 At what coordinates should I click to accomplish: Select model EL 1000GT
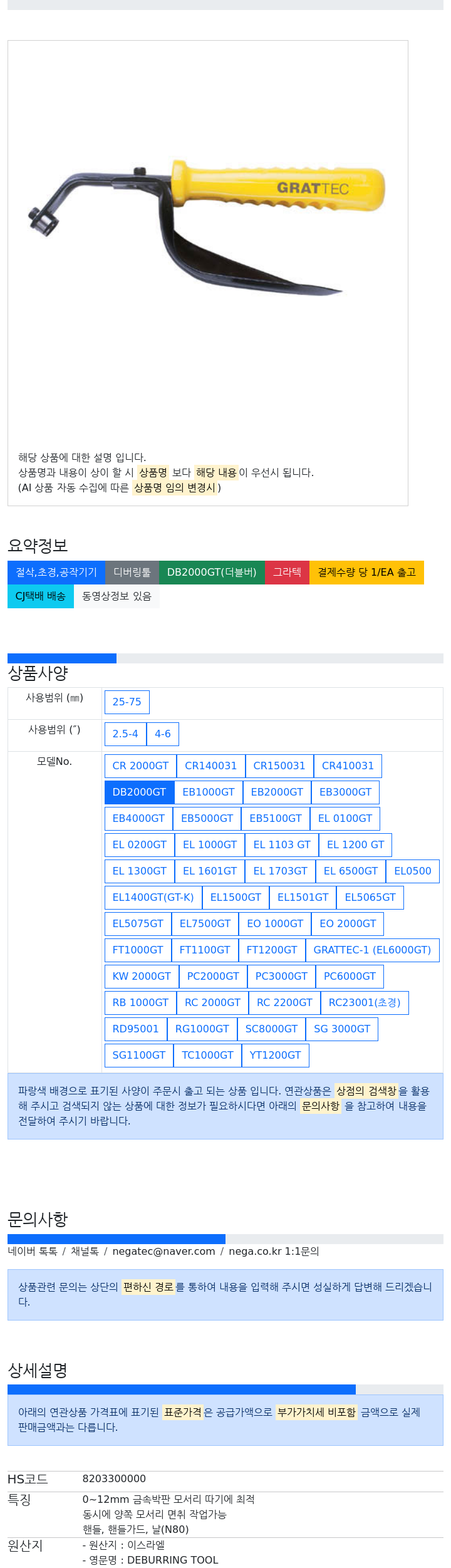coord(210,845)
